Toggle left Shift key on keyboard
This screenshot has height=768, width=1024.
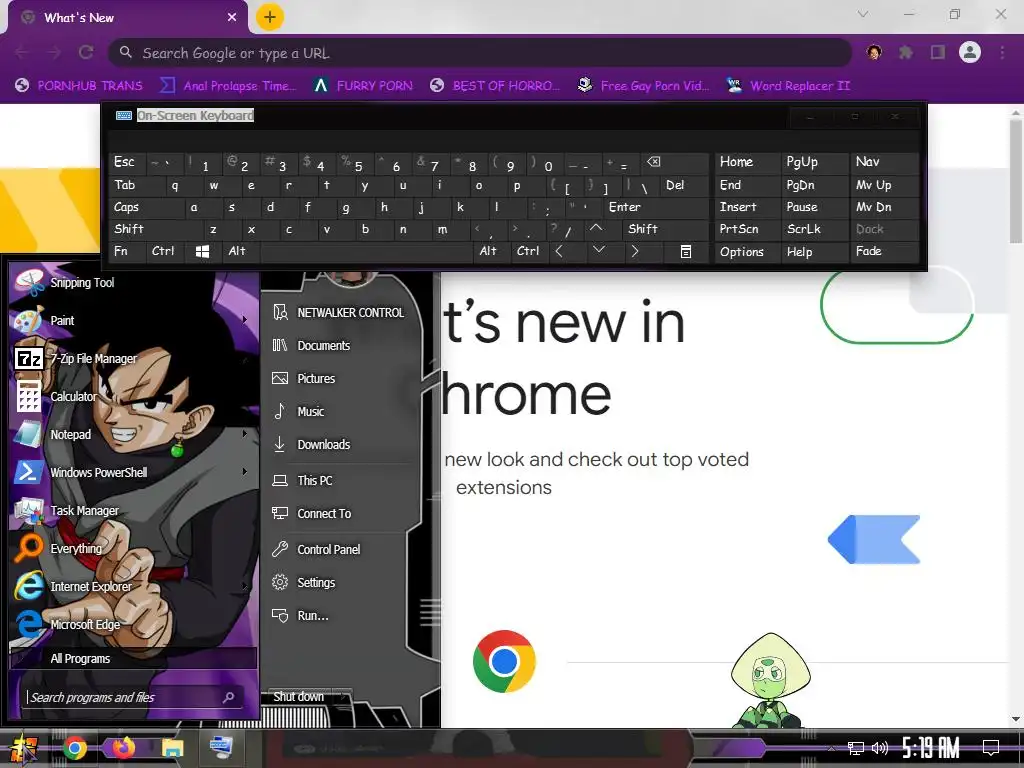(156, 229)
